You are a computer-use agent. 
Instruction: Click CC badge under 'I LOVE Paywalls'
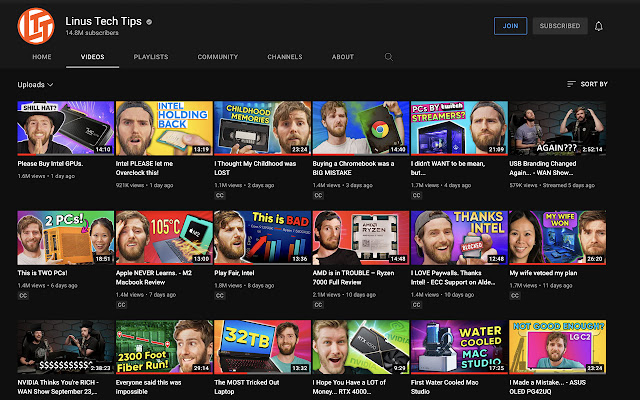click(416, 305)
